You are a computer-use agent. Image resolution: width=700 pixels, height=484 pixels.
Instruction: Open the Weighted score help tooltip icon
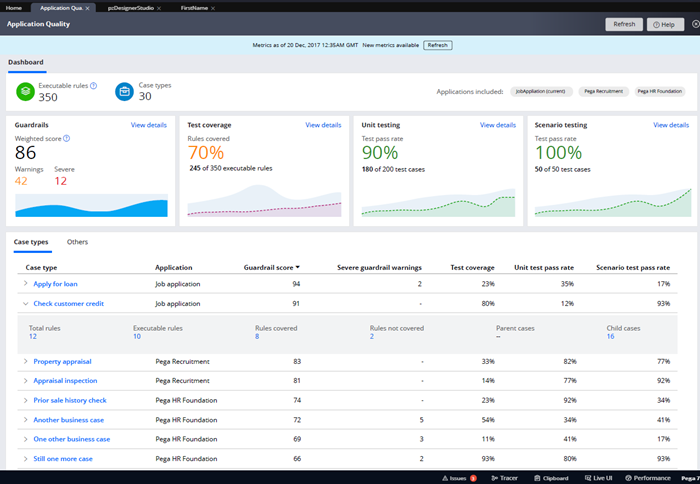pyautogui.click(x=67, y=138)
